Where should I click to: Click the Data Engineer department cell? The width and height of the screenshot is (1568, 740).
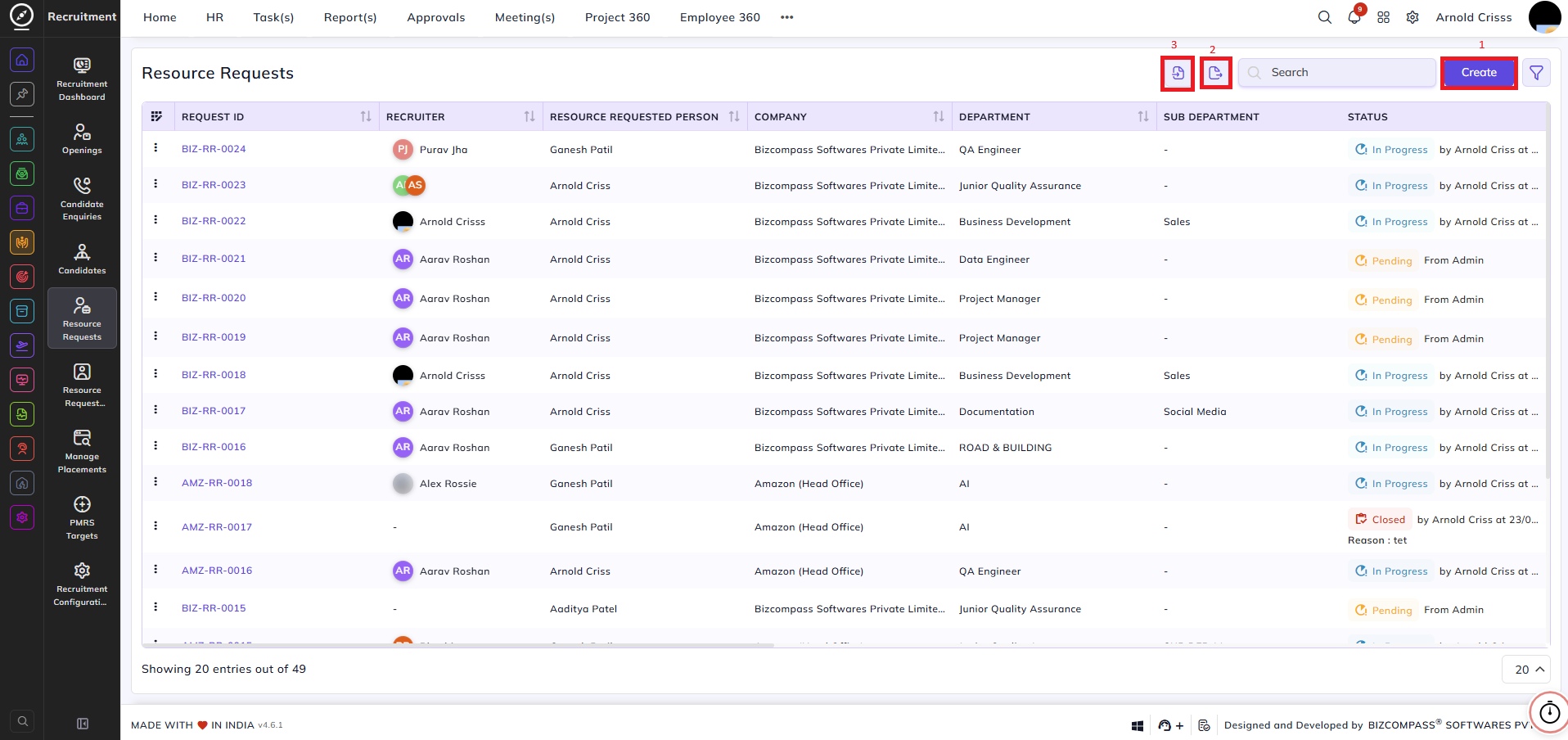coord(994,259)
